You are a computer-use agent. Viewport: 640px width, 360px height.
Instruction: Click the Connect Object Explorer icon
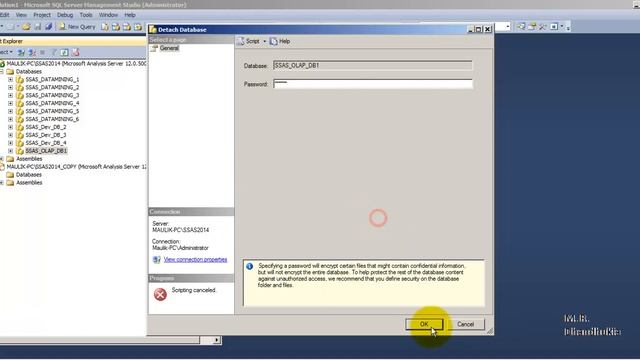coord(21,52)
